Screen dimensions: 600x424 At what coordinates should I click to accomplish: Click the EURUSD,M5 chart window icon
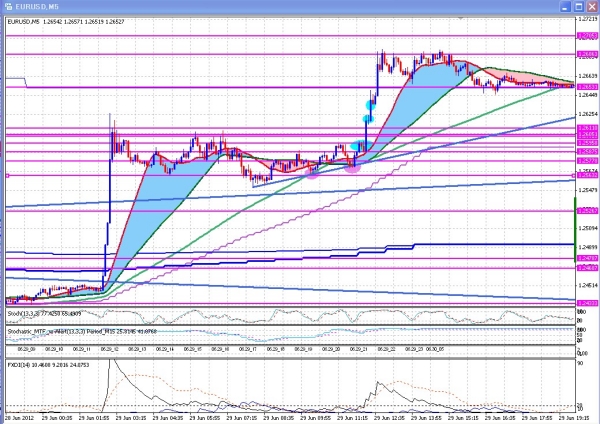[x=8, y=7]
